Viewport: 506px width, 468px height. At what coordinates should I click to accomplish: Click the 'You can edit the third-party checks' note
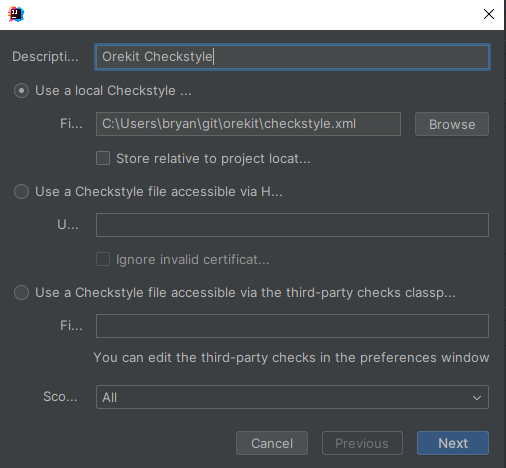291,358
